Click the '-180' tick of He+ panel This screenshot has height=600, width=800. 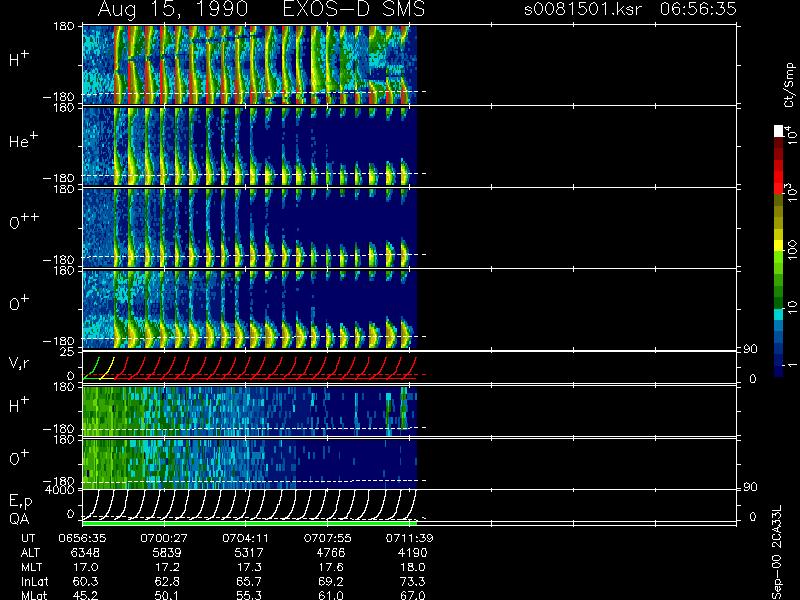point(59,178)
